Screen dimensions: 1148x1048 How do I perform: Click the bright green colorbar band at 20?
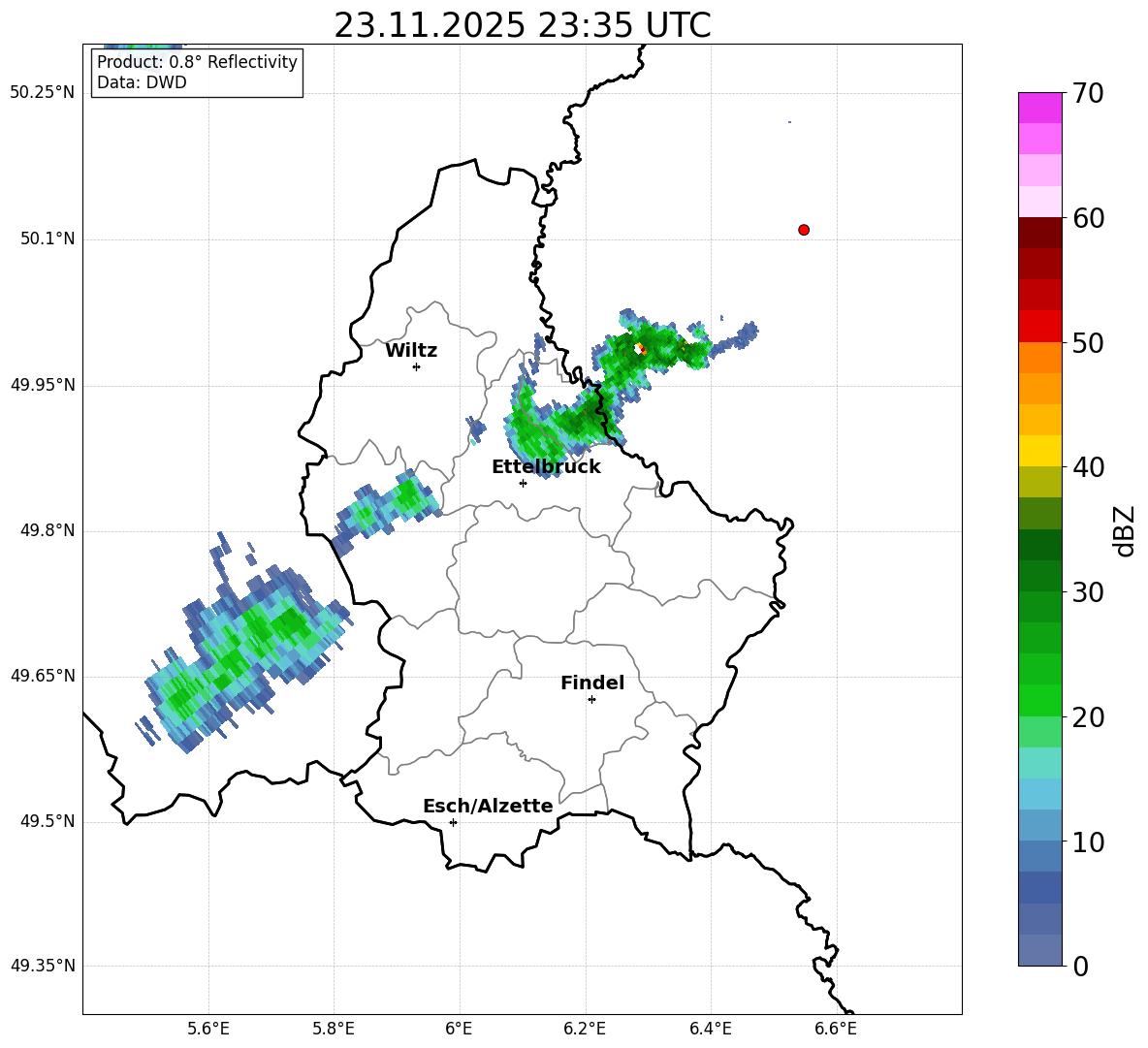click(1039, 700)
